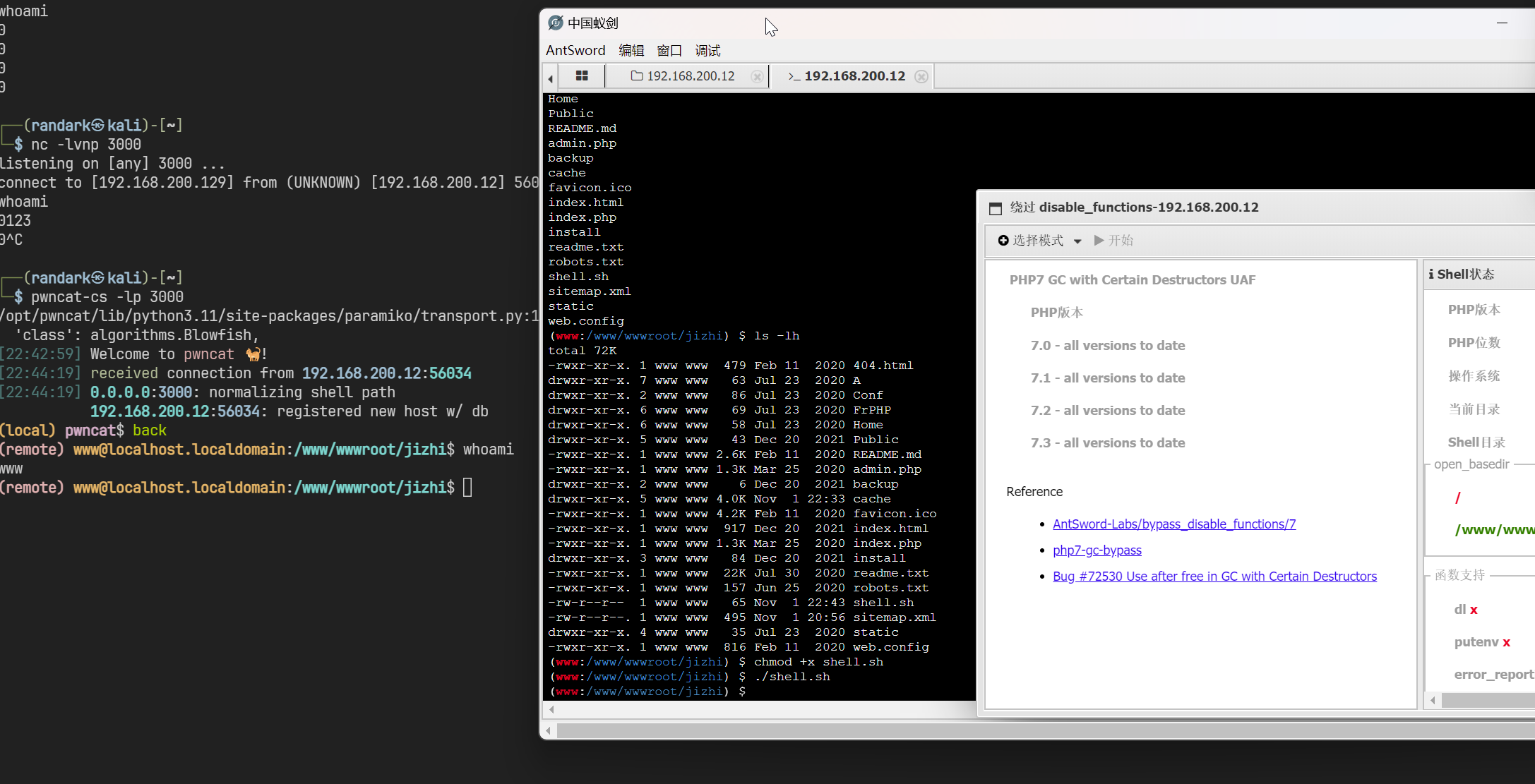Switch to the 192.168.200.12 terminal tab
1535x784 pixels.
click(x=852, y=76)
